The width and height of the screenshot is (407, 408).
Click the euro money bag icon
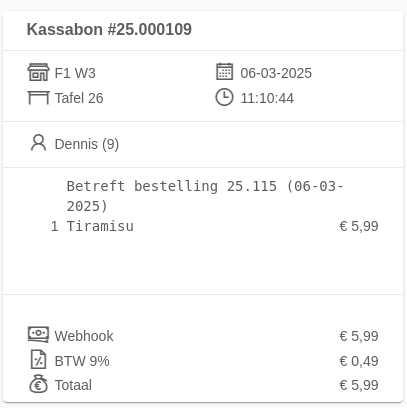coord(39,384)
